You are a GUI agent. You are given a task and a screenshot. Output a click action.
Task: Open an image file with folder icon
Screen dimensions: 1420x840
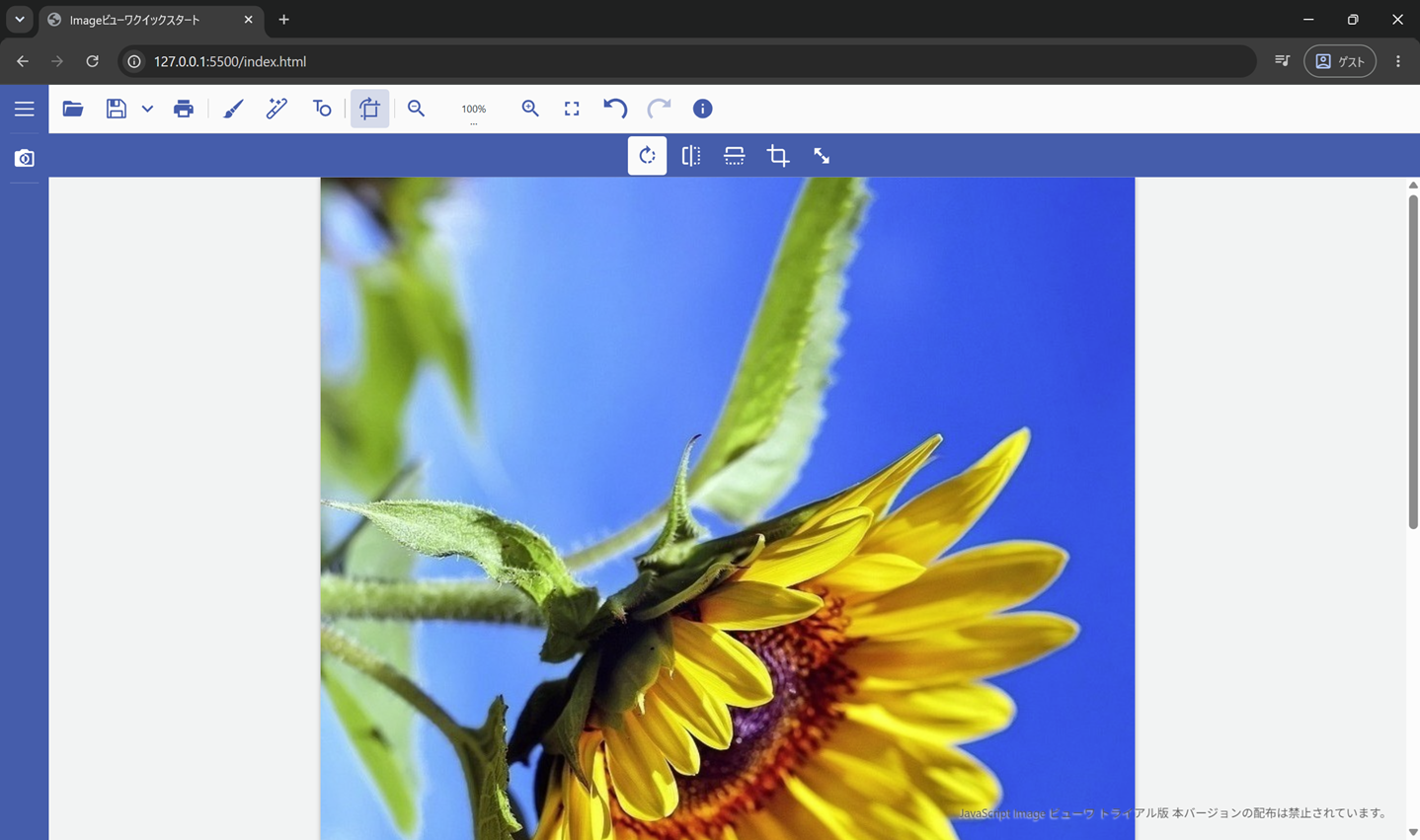tap(73, 109)
